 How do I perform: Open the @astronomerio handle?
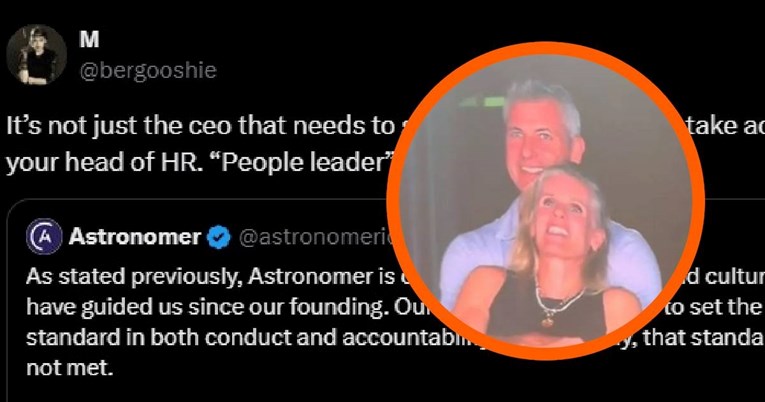pos(317,237)
